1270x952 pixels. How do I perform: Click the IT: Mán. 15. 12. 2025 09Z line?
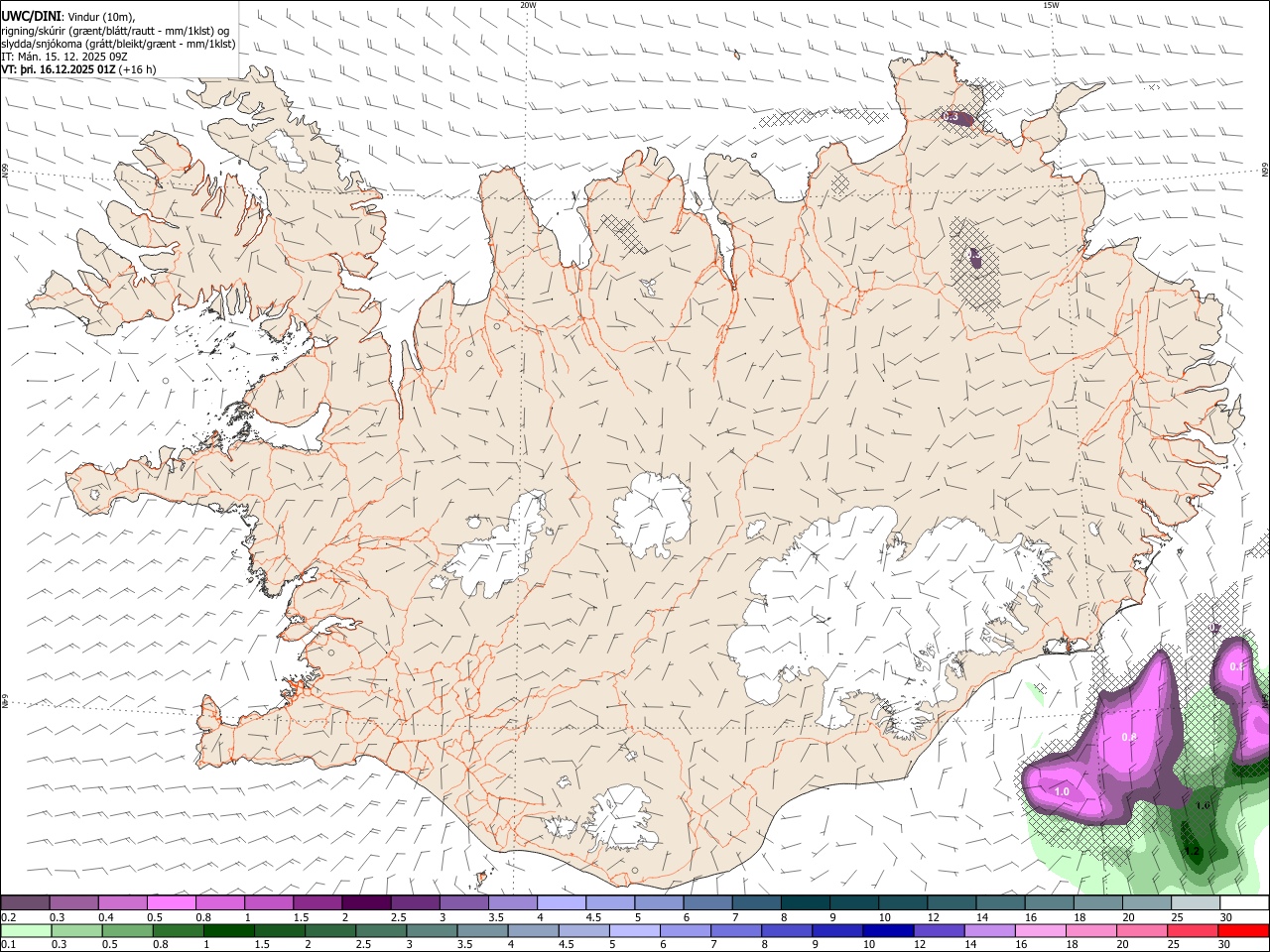(x=64, y=57)
